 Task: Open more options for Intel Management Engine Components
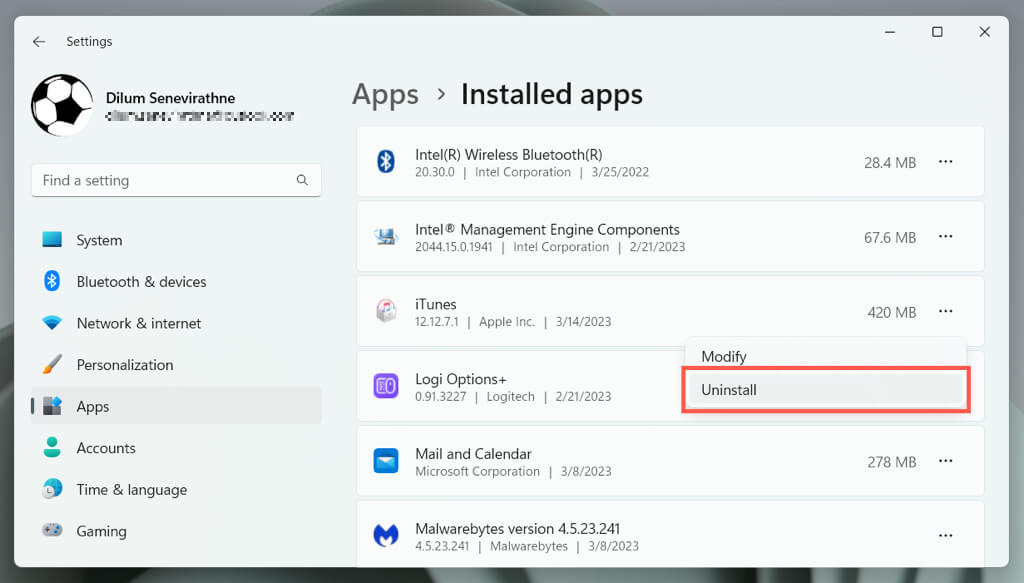point(945,237)
